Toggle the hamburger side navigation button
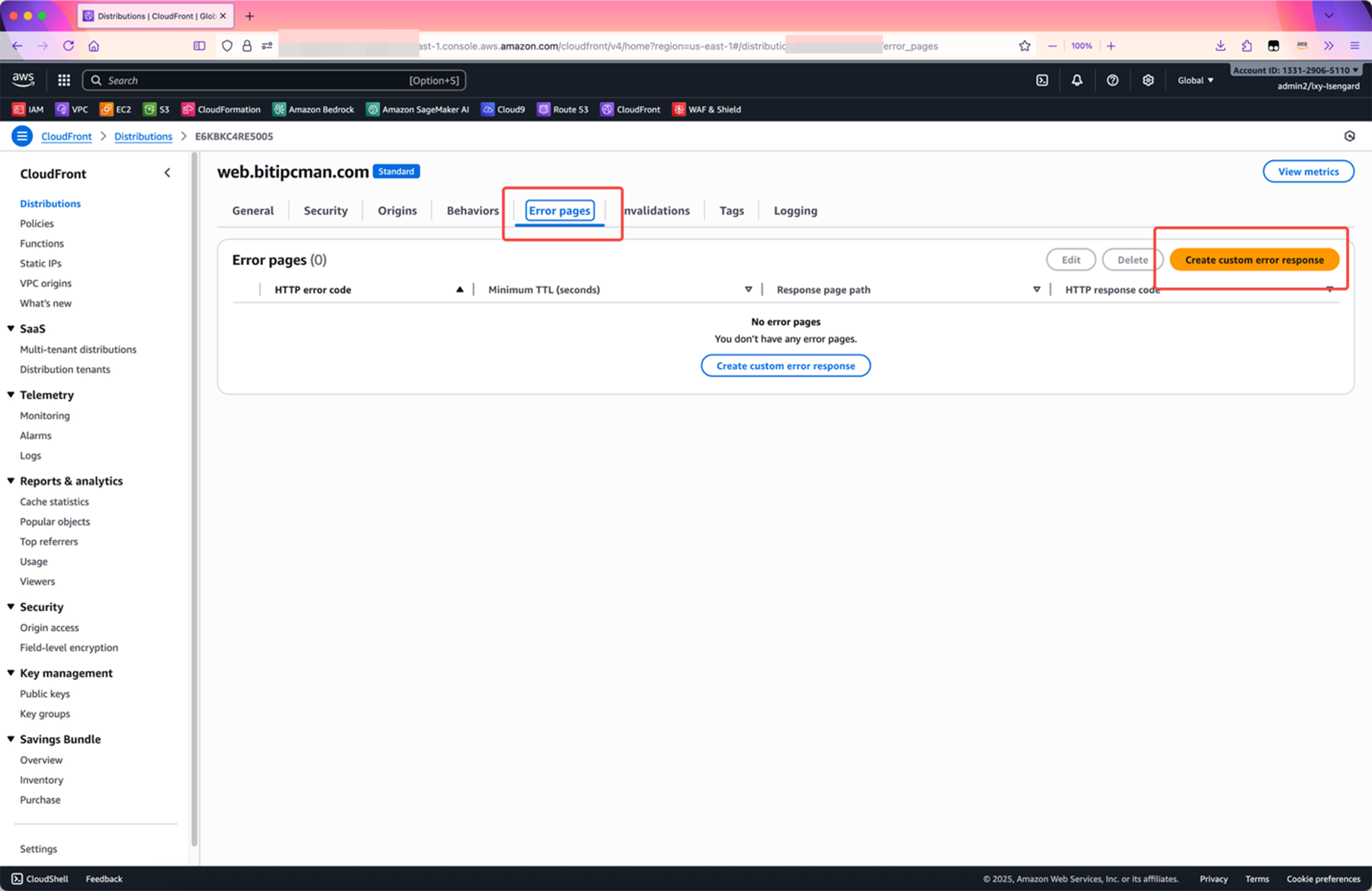The height and width of the screenshot is (891, 1372). (x=22, y=136)
